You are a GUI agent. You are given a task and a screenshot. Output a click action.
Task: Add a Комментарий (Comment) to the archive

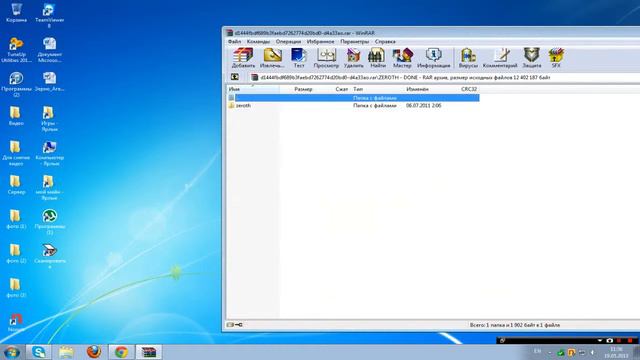coord(500,58)
